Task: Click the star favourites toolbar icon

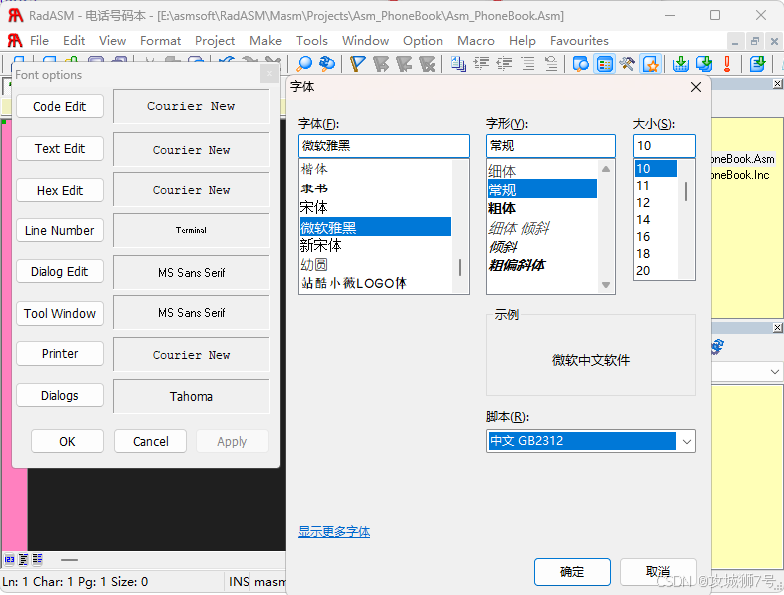Action: [x=650, y=64]
